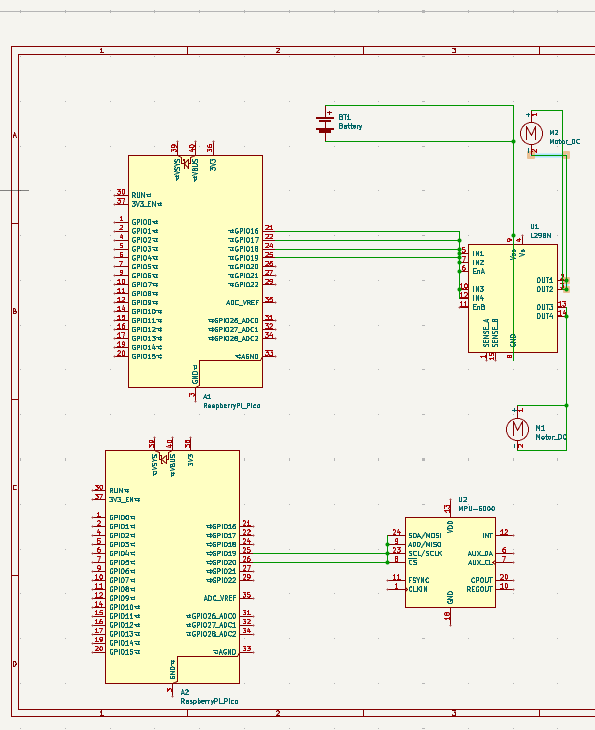Screen dimensions: 595x730
Task: Select the GND pin label on L298N
Action: pos(513,340)
